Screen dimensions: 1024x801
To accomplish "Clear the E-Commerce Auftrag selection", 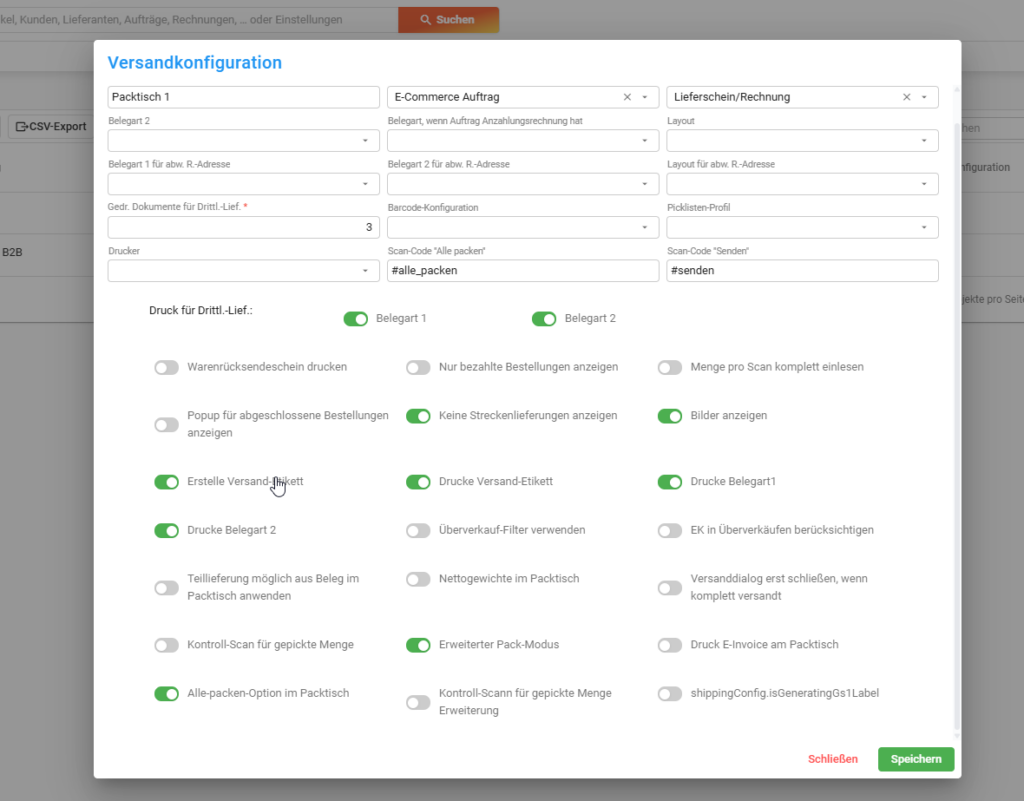I will coord(627,97).
